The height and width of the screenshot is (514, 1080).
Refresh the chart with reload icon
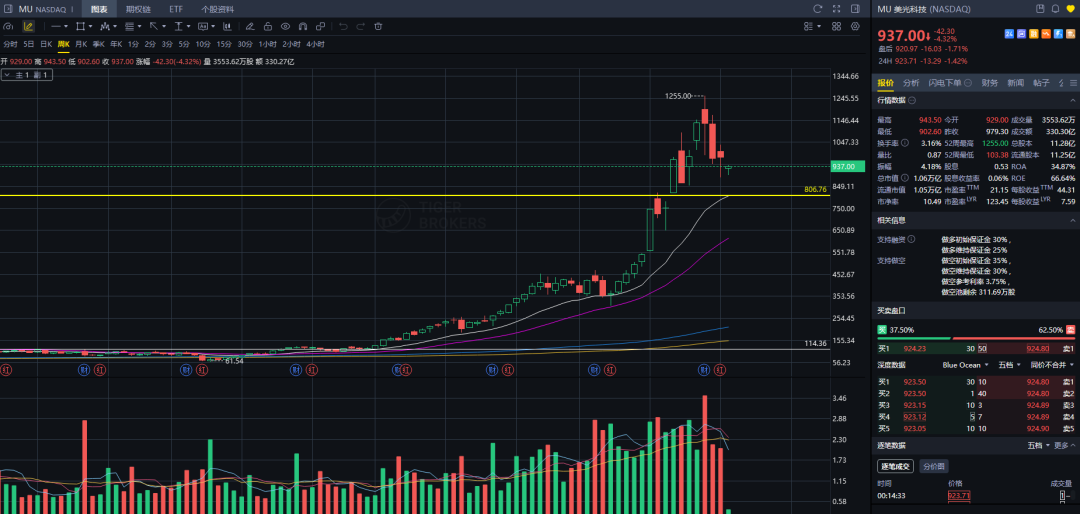pyautogui.click(x=818, y=9)
